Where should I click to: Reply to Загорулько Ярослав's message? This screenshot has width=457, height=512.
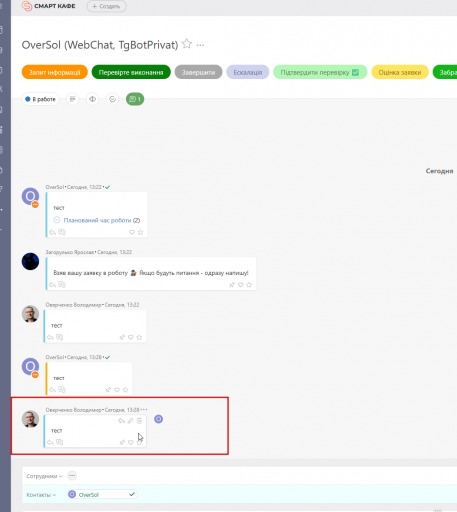tap(52, 284)
